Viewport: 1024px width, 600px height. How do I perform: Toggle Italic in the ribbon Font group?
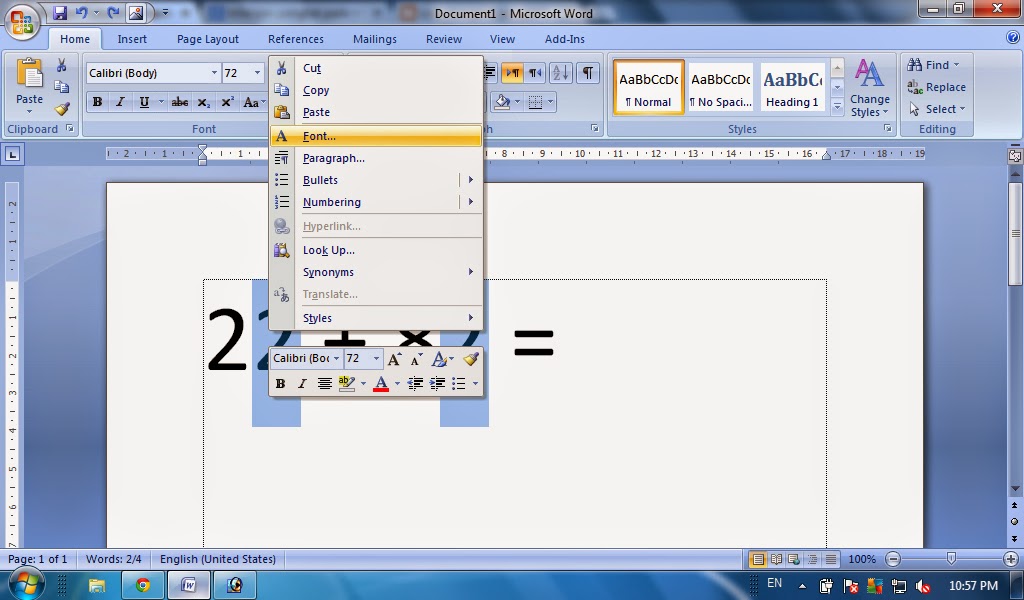pos(120,102)
